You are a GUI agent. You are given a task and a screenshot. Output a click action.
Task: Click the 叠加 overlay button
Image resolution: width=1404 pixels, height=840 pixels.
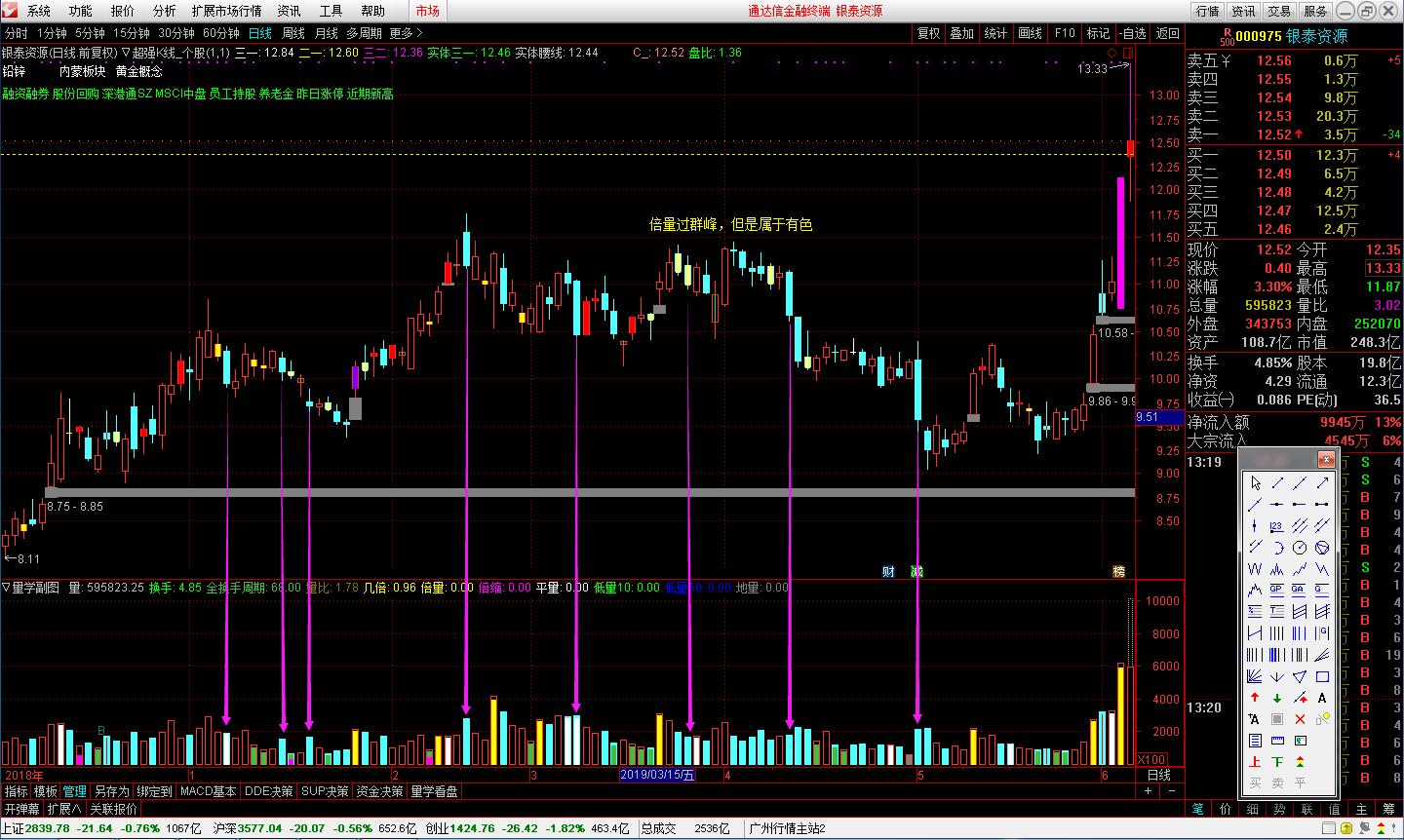pos(962,33)
